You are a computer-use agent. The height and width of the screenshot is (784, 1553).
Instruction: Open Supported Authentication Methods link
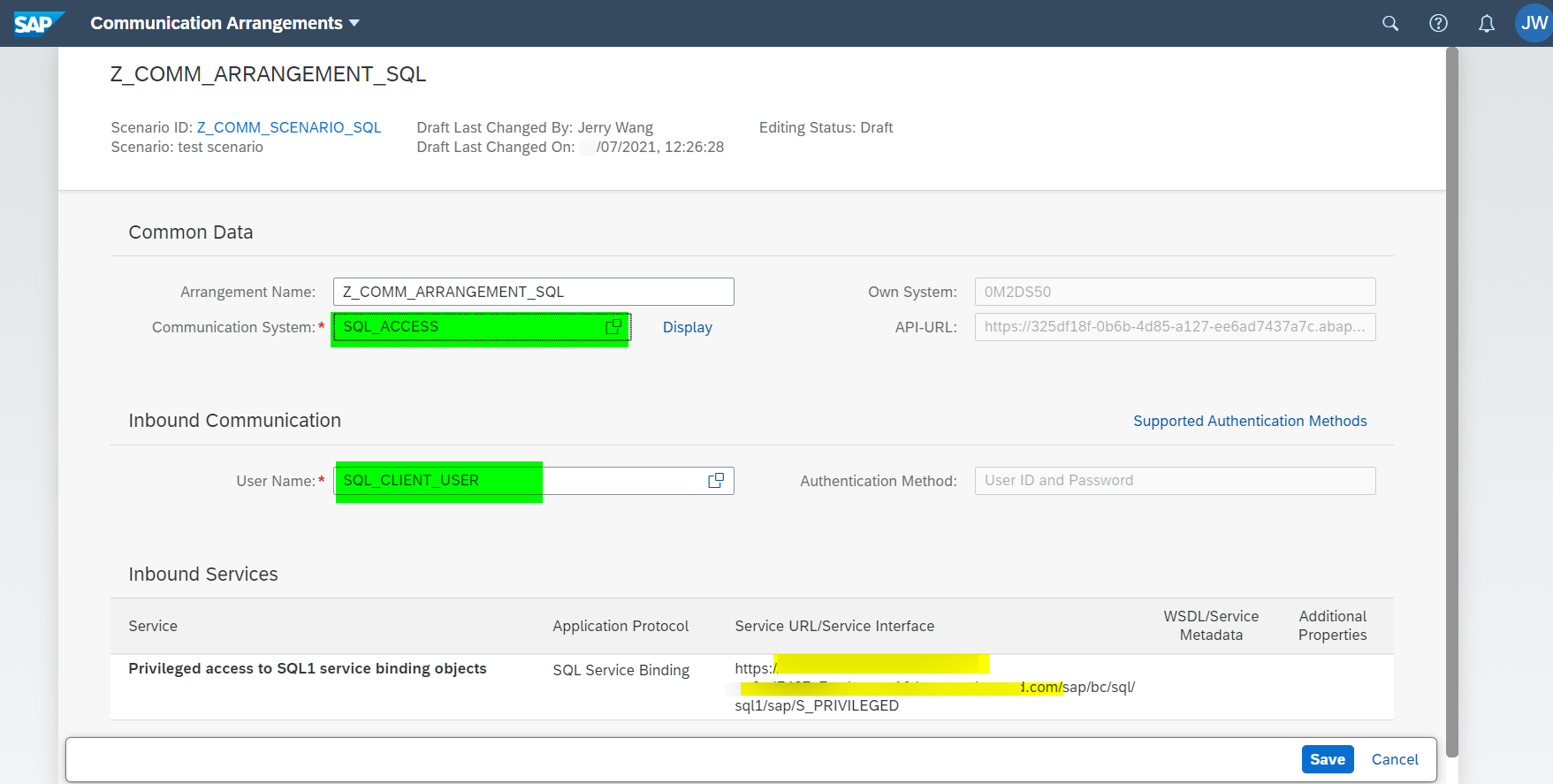1250,421
